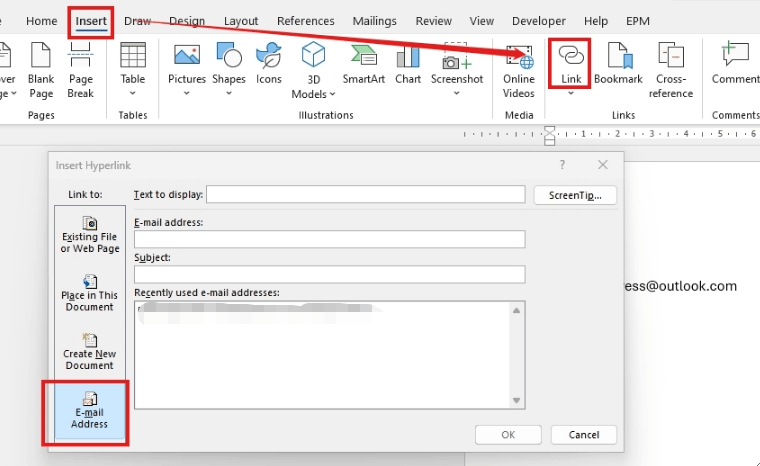Insert a Blank Page
This screenshot has width=760, height=466.
coord(41,70)
